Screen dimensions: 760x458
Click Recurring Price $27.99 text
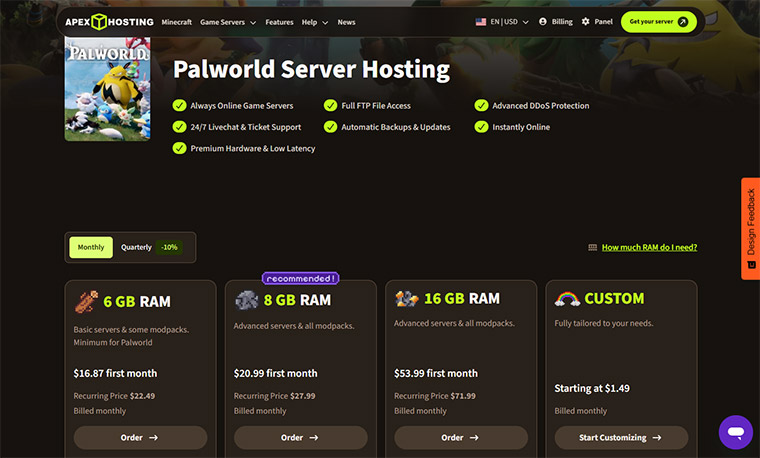pyautogui.click(x=274, y=396)
